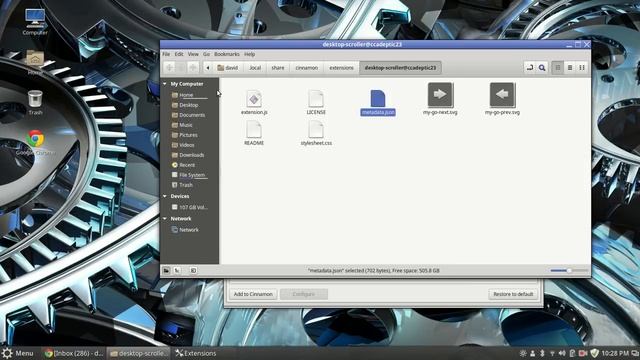This screenshot has height=360, width=640.
Task: Click the forward arrow in the toolbar
Action: tap(181, 68)
